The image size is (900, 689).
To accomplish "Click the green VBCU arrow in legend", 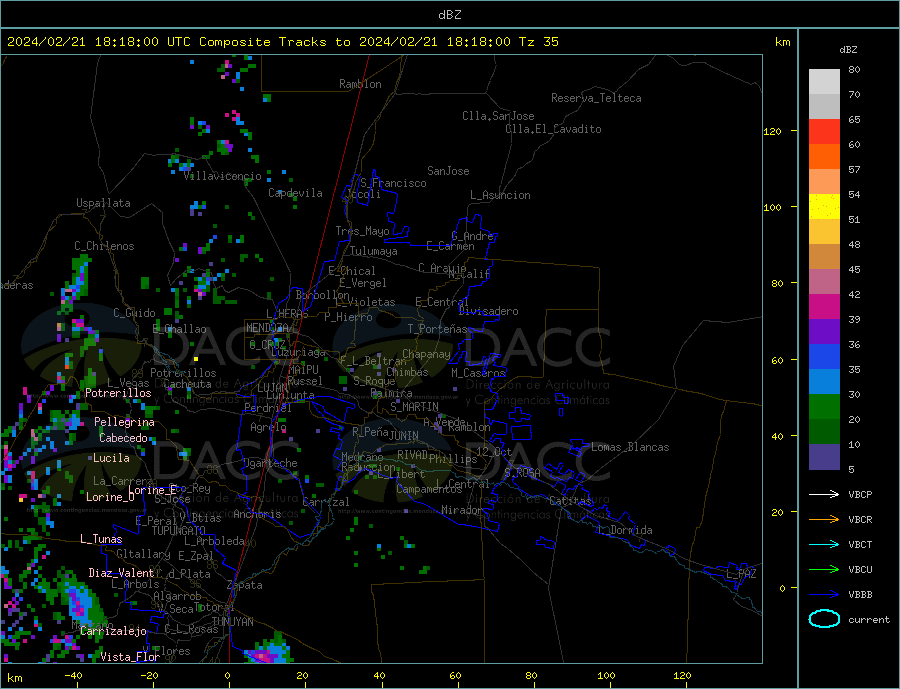I will 824,570.
